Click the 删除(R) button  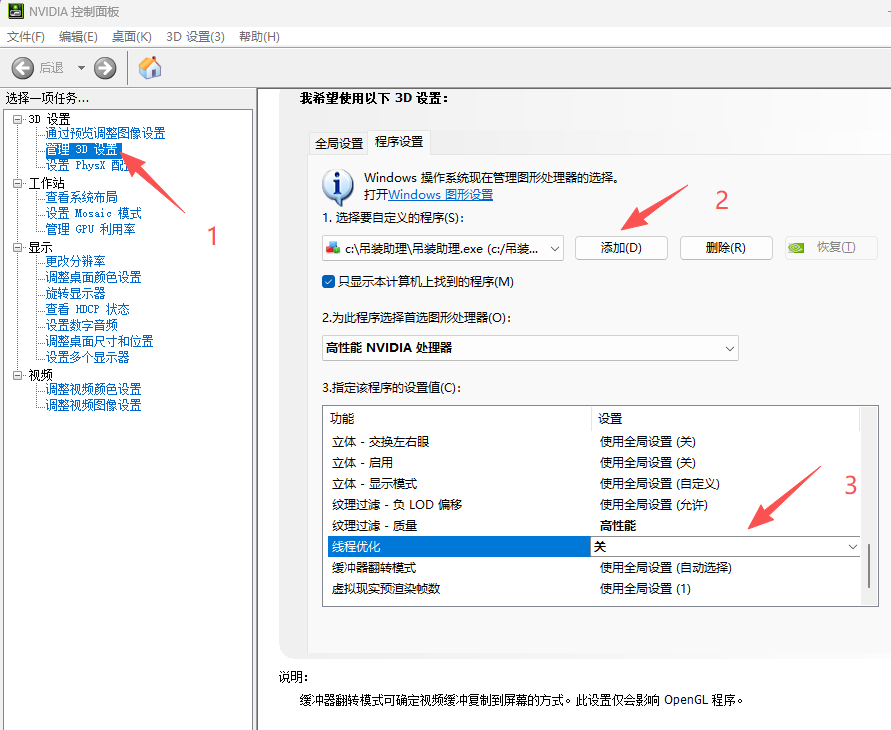tap(726, 248)
